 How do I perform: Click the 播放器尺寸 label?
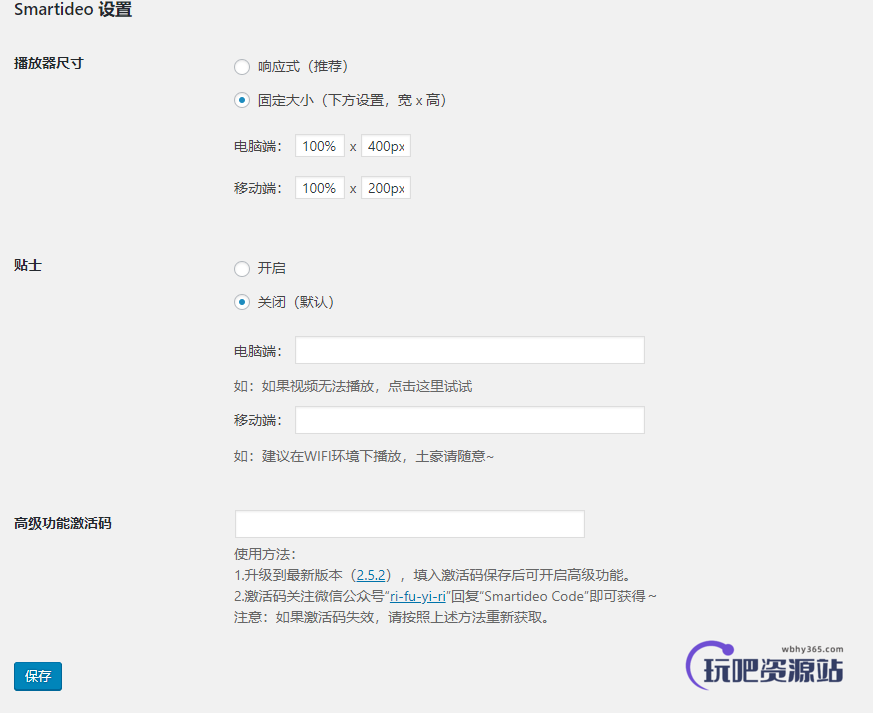(48, 63)
